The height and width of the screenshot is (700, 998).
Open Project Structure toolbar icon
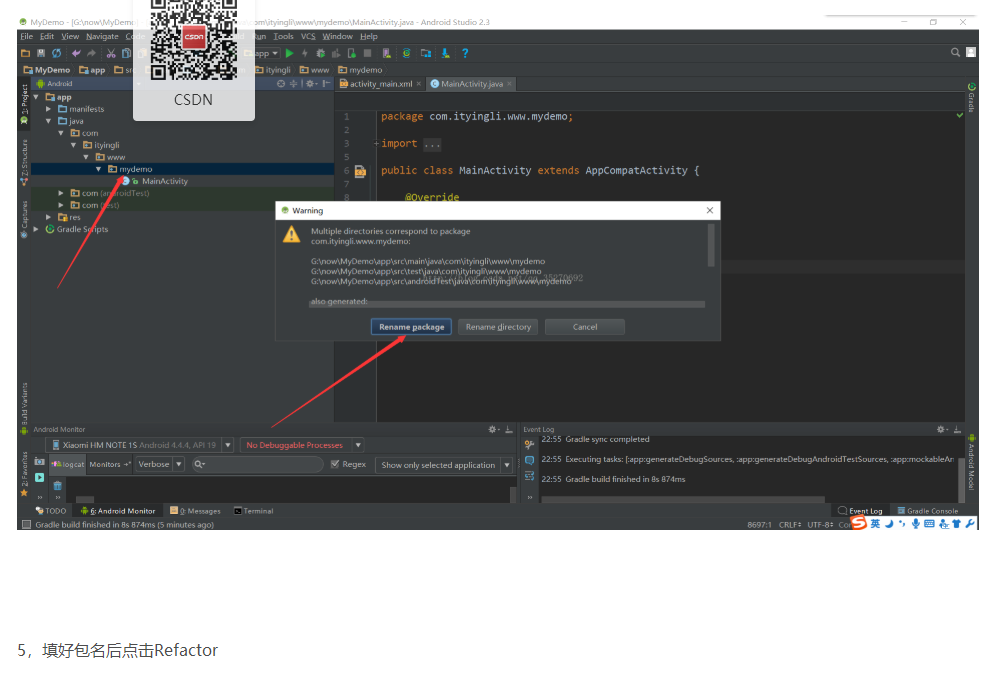(x=426, y=53)
